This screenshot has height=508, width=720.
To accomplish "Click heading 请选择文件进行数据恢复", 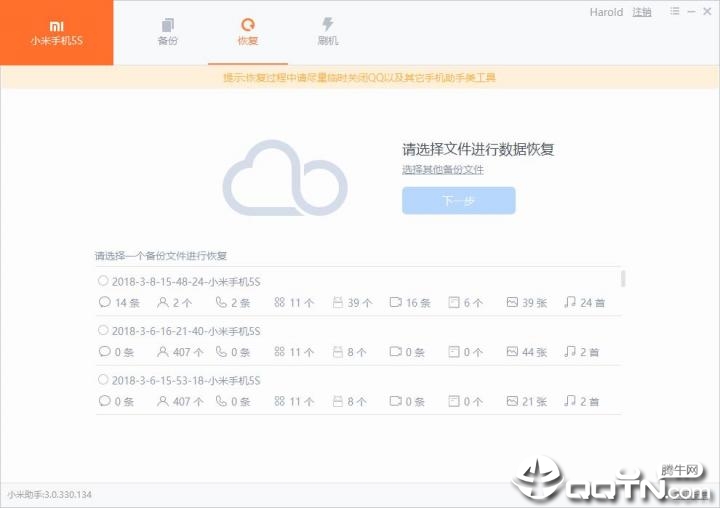I will click(x=478, y=149).
